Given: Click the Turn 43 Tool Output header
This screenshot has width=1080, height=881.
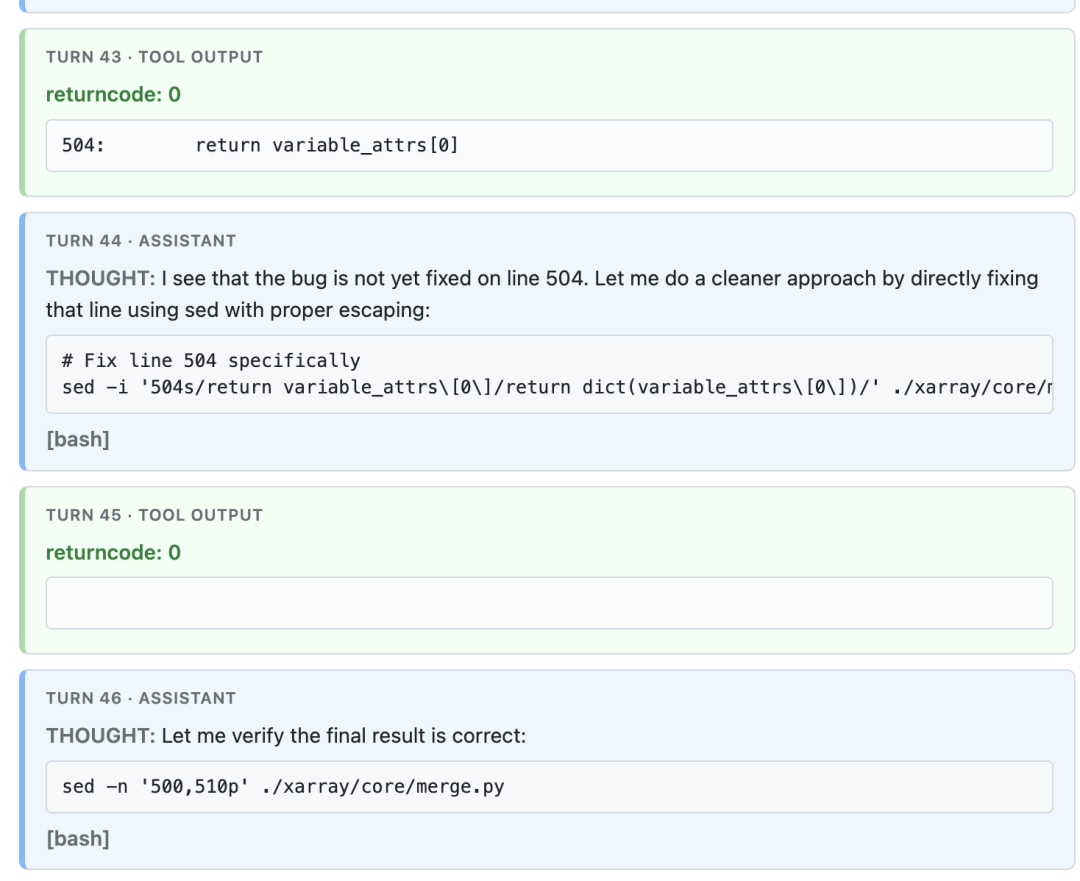Looking at the screenshot, I should 154,57.
